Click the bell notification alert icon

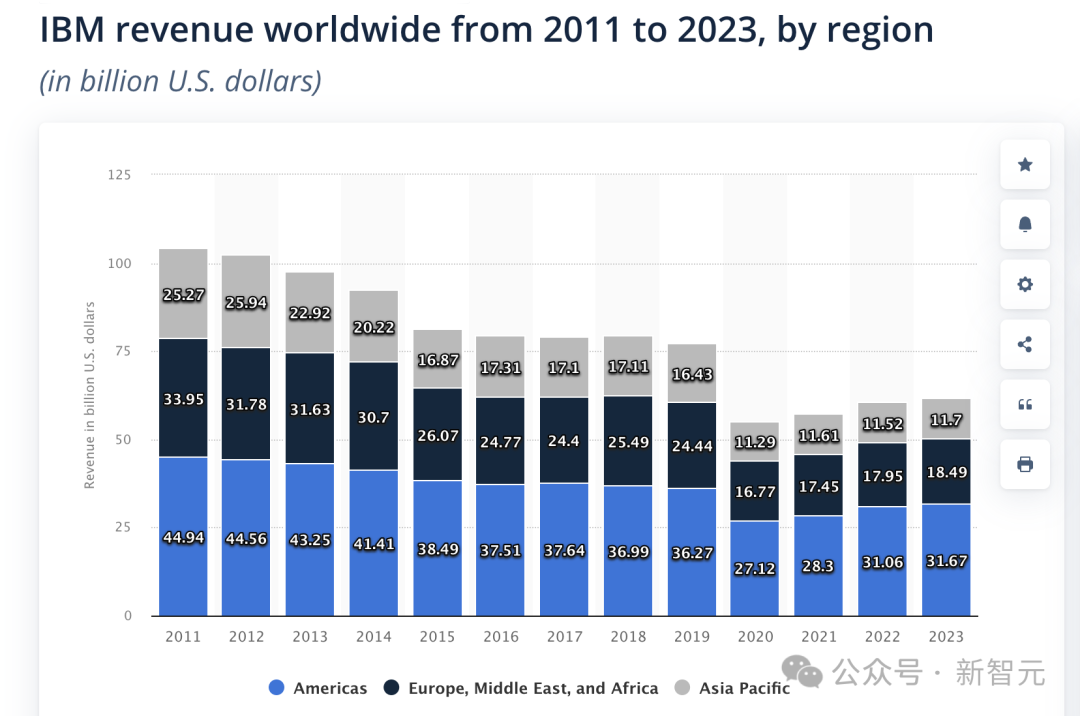click(1025, 225)
